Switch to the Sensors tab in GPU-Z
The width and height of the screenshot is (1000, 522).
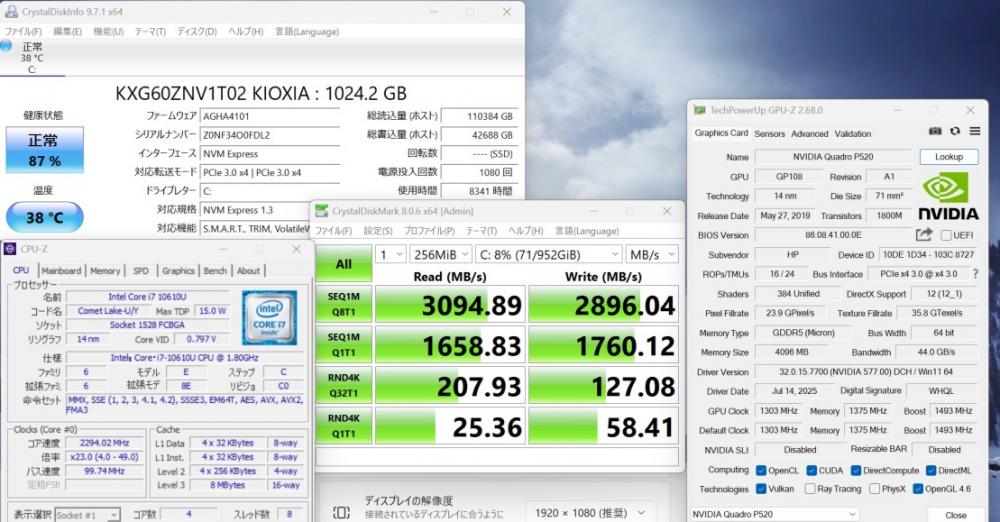point(770,133)
